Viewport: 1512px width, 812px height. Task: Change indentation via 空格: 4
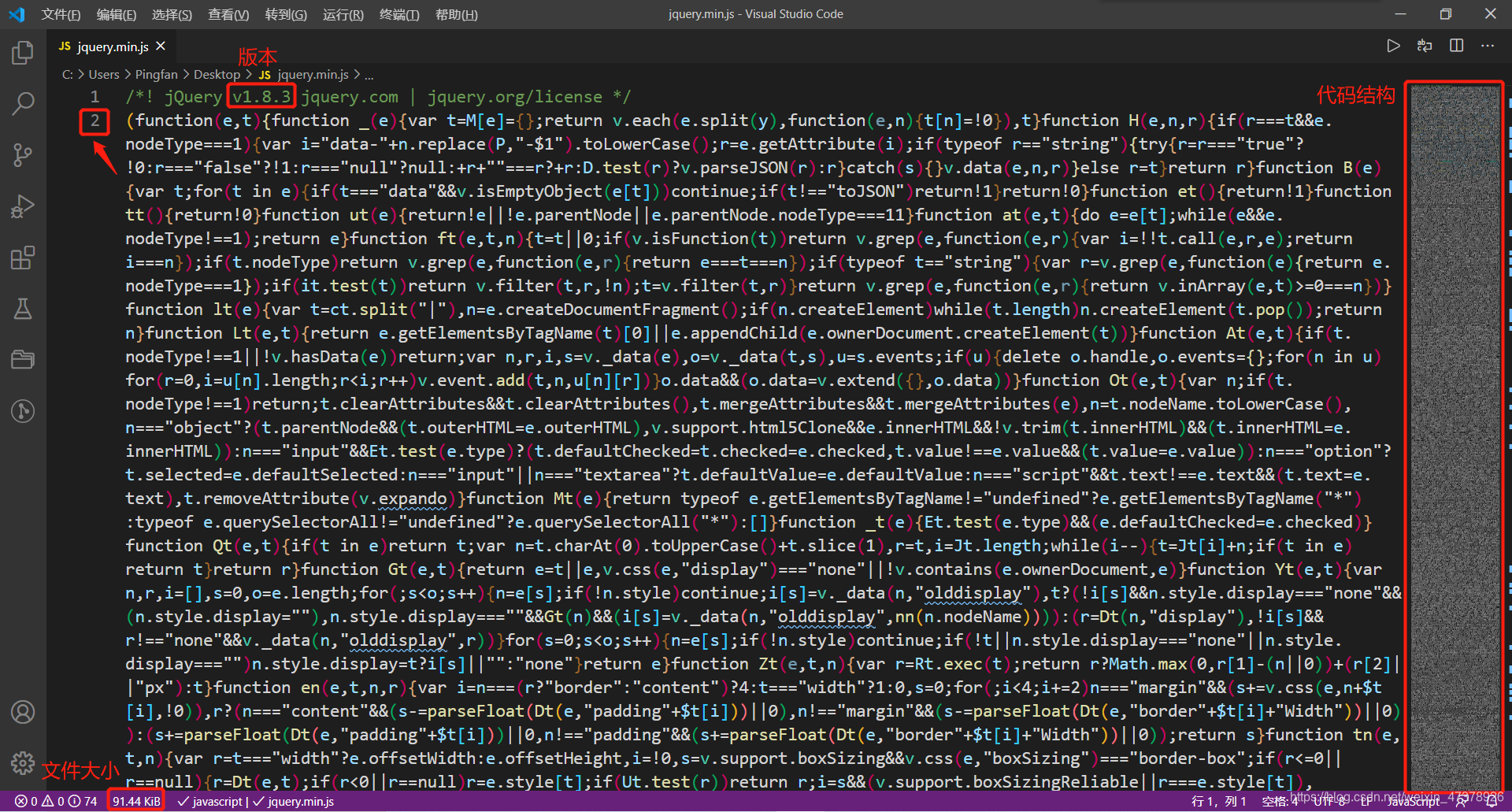point(1280,801)
